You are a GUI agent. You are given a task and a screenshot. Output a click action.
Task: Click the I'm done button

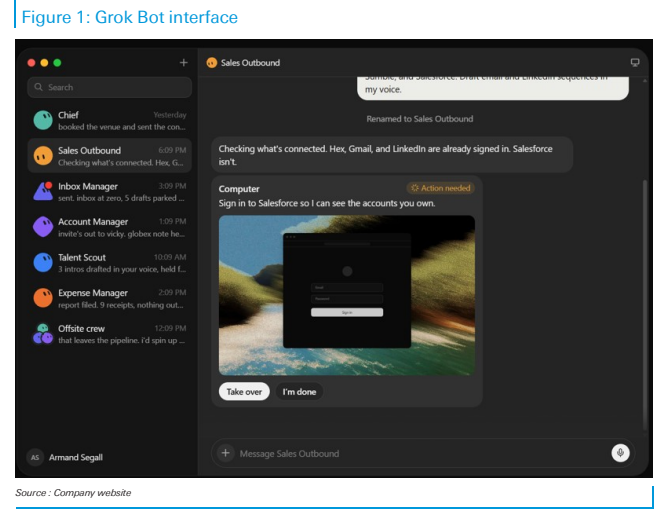coord(299,391)
